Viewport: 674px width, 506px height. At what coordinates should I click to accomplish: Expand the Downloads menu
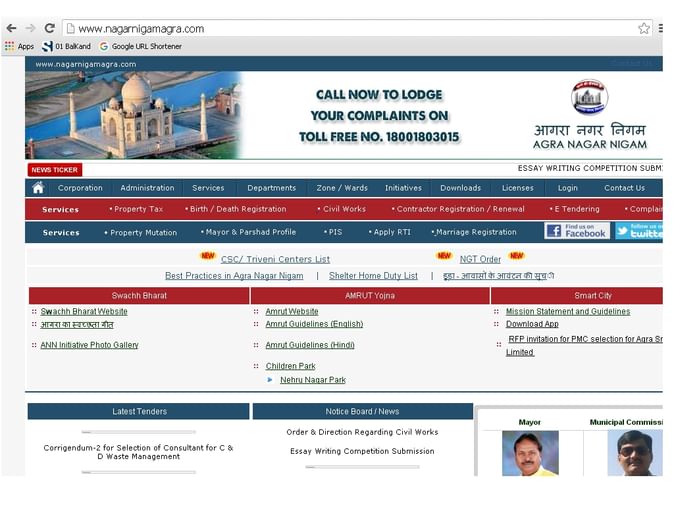460,188
